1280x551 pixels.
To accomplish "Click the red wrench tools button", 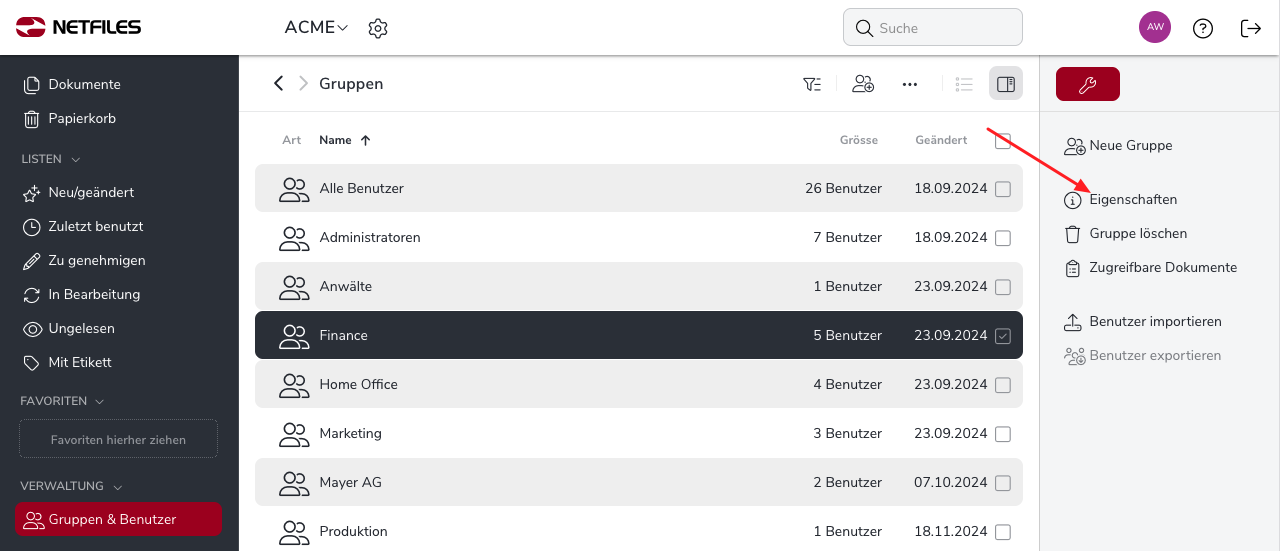I will coord(1088,84).
